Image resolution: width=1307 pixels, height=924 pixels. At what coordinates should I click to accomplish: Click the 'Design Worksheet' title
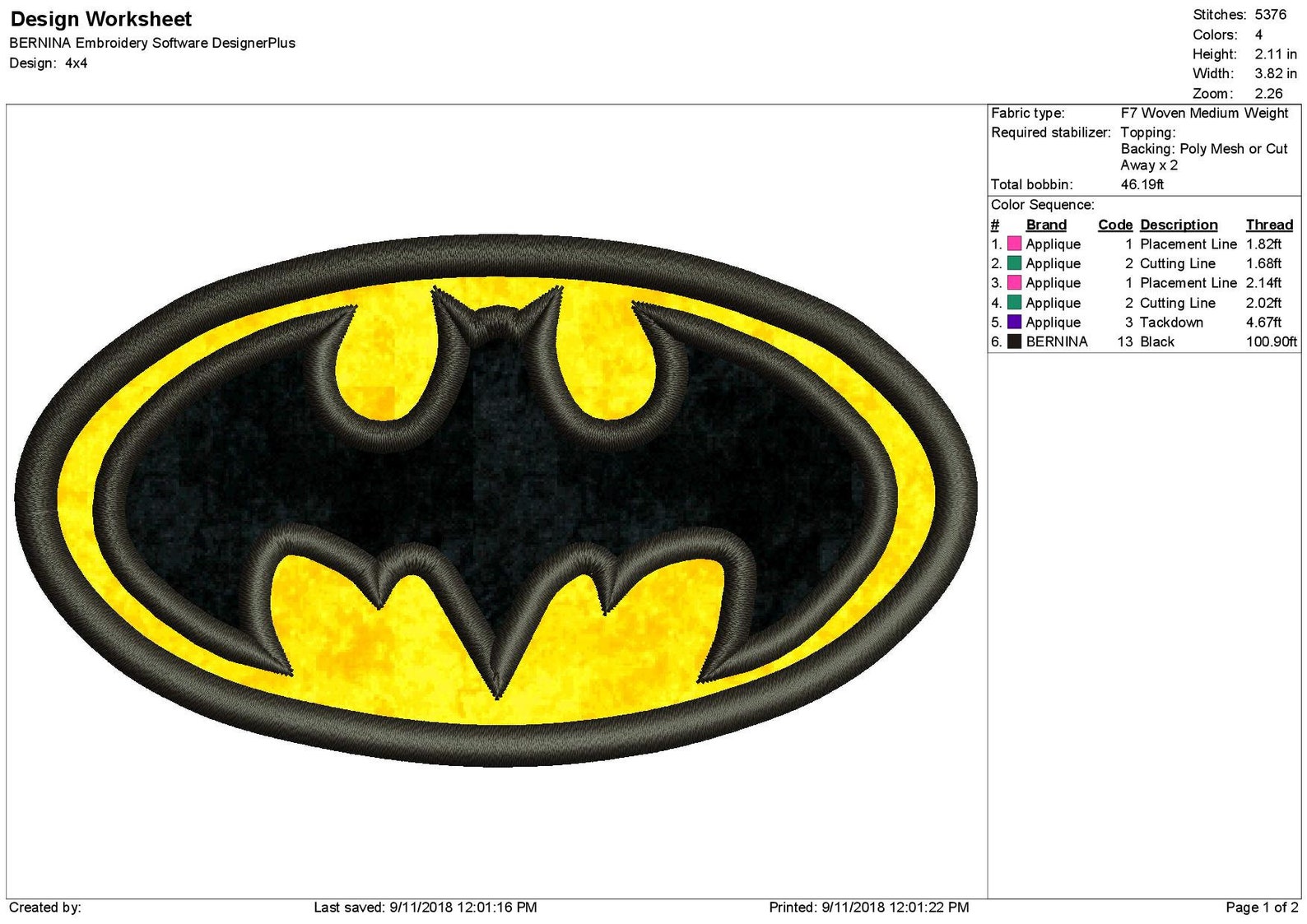pyautogui.click(x=100, y=19)
